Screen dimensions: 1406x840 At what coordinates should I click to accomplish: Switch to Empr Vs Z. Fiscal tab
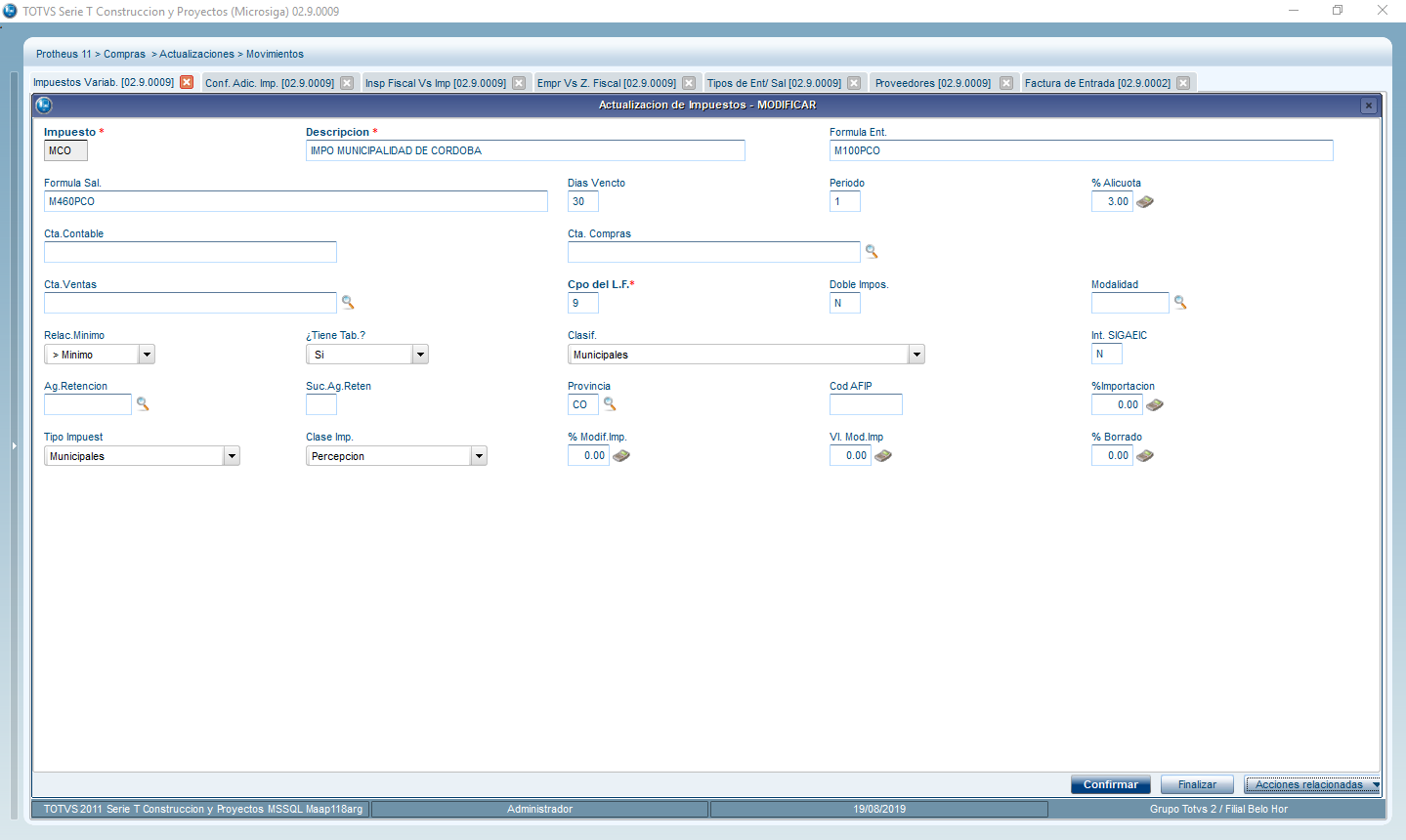pos(607,83)
